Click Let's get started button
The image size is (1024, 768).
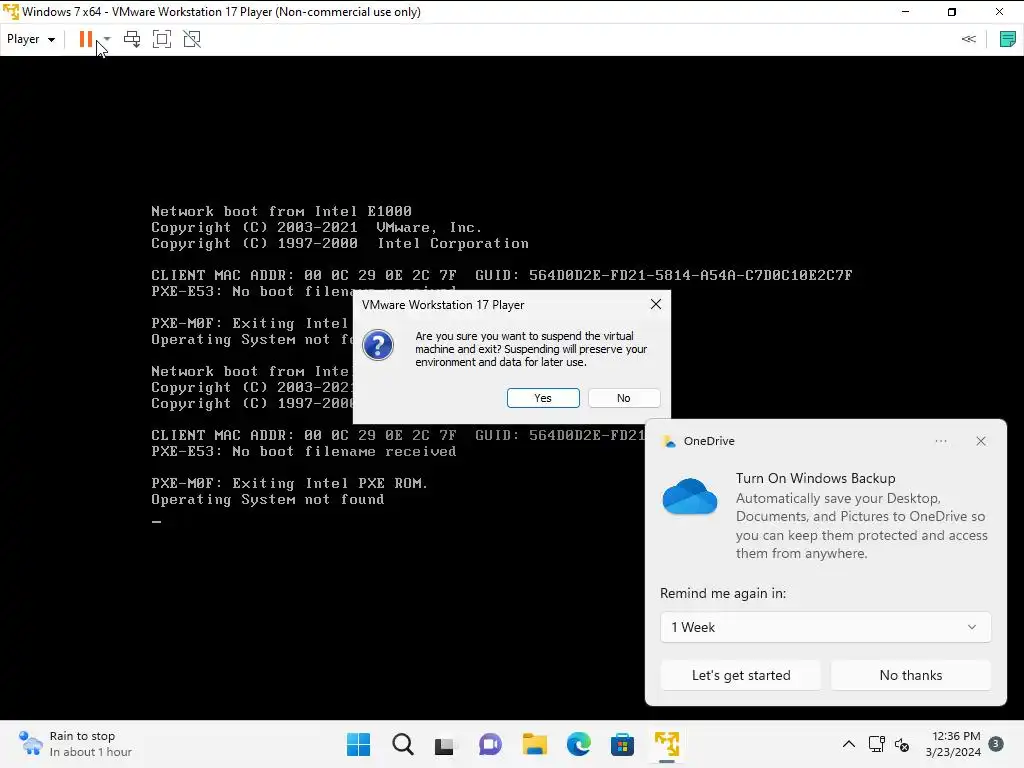coord(741,675)
